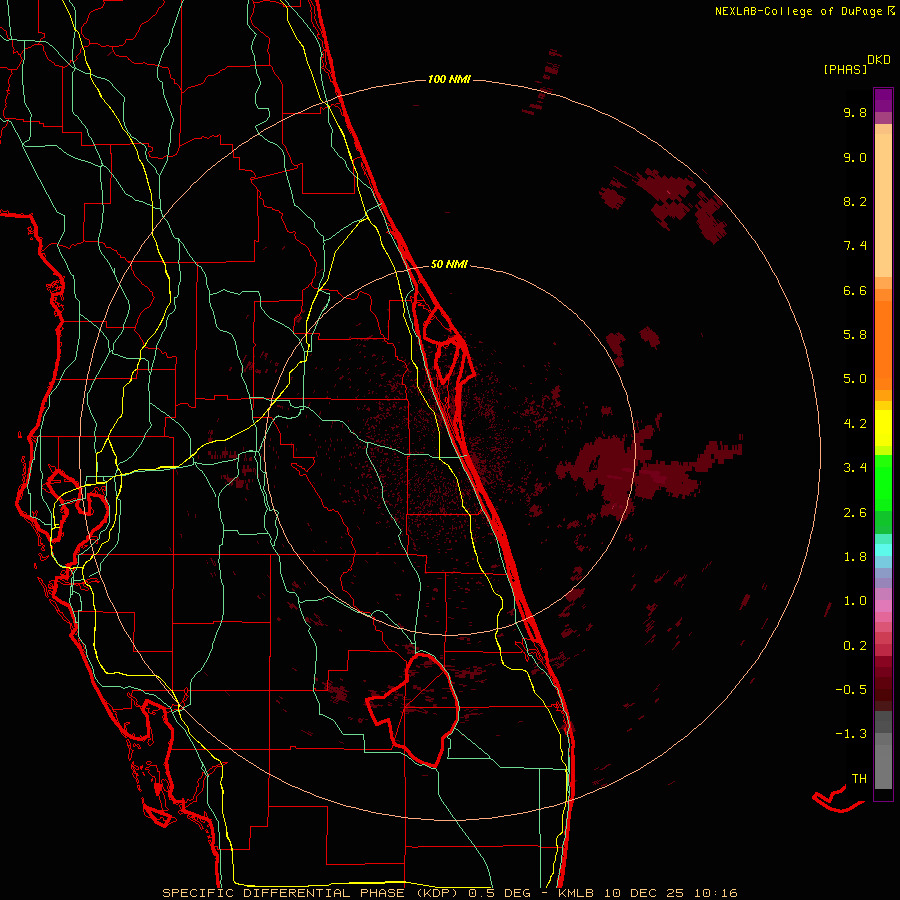Click the TH label at the legend bottom
Image resolution: width=900 pixels, height=900 pixels.
click(x=859, y=778)
